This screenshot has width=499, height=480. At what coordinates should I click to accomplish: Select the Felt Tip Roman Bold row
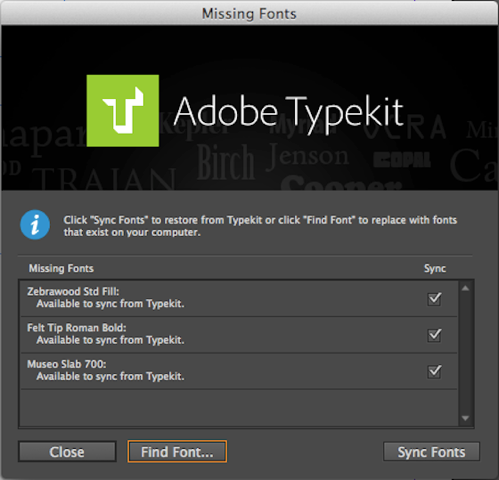point(239,335)
